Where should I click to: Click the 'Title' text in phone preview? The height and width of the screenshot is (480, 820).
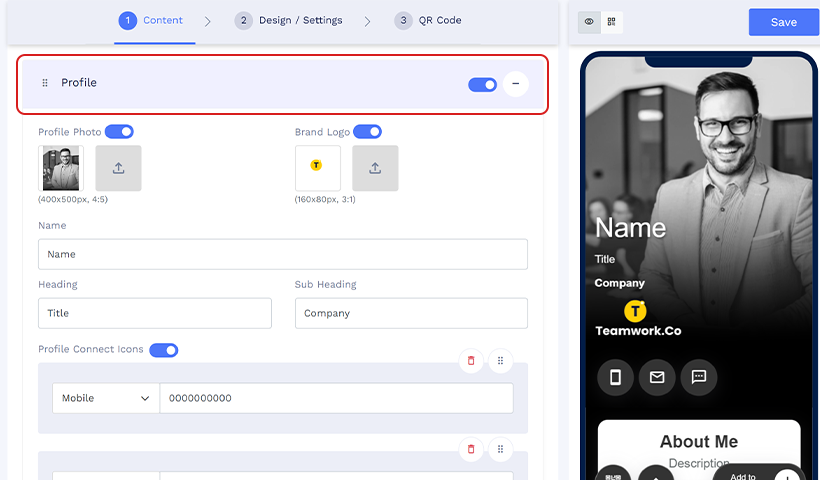pyautogui.click(x=605, y=259)
